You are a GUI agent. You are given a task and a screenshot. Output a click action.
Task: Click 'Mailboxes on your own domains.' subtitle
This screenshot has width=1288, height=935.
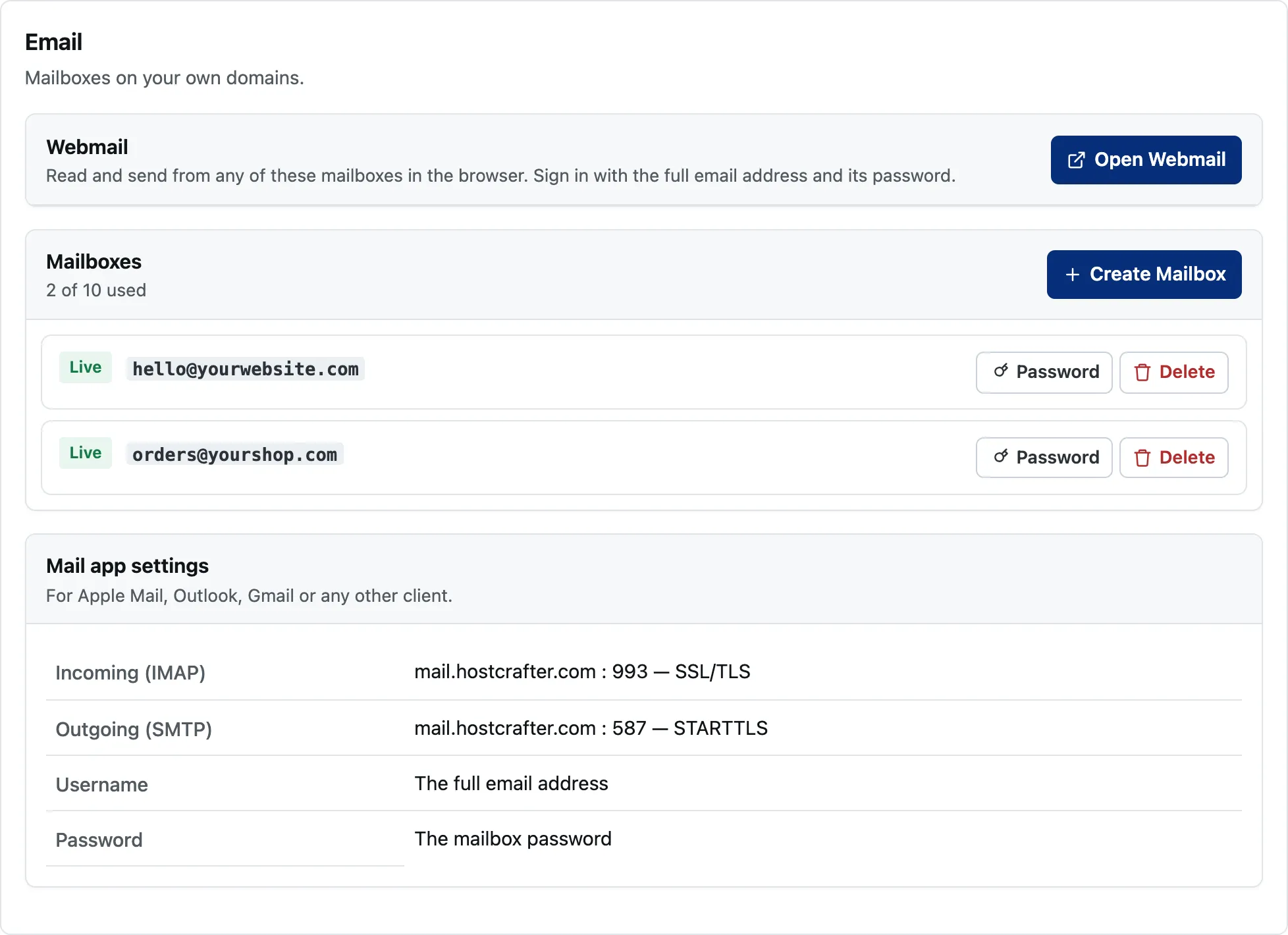click(x=165, y=78)
